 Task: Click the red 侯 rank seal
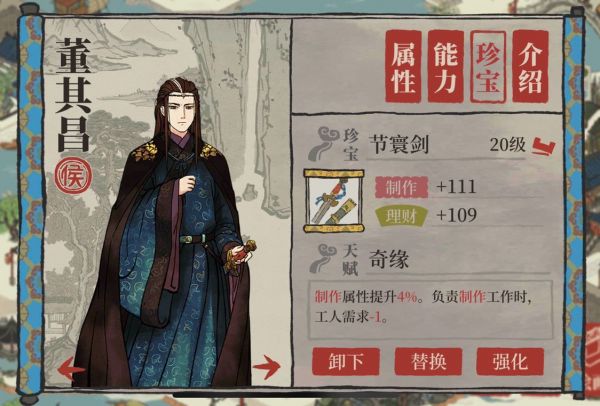click(x=73, y=176)
